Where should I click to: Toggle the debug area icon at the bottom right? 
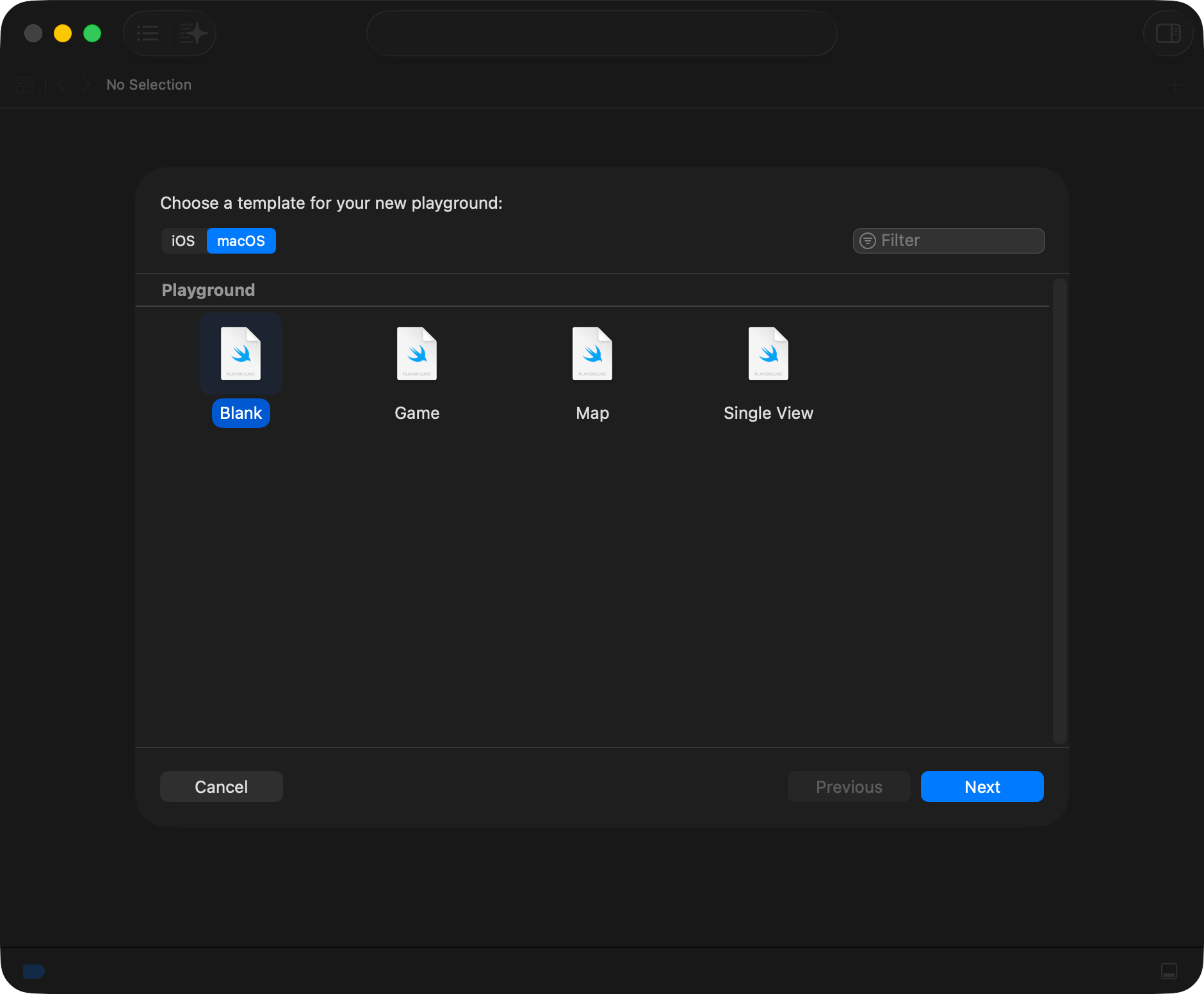pyautogui.click(x=1169, y=972)
